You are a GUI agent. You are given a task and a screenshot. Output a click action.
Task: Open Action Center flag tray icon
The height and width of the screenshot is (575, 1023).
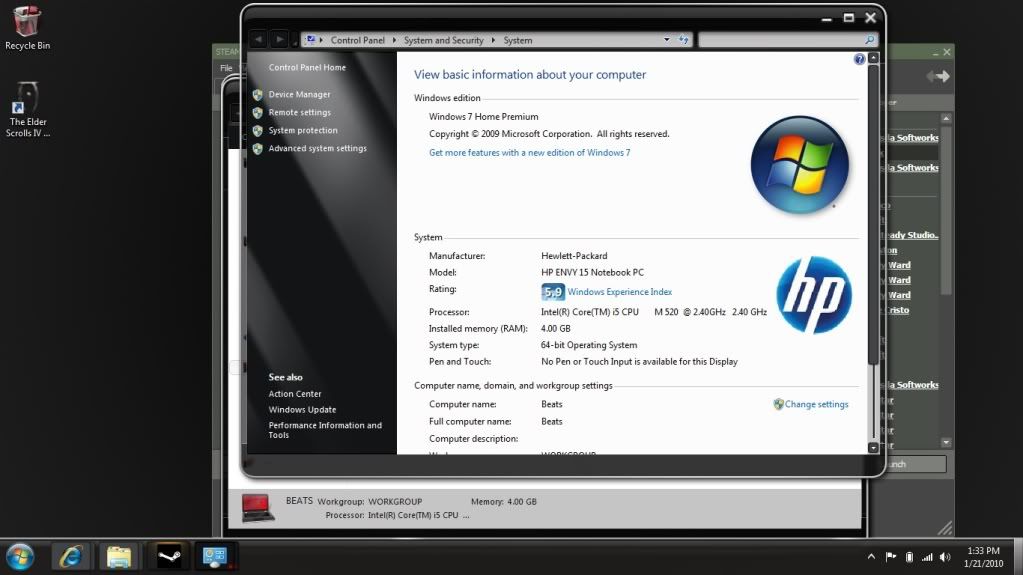tap(891, 557)
